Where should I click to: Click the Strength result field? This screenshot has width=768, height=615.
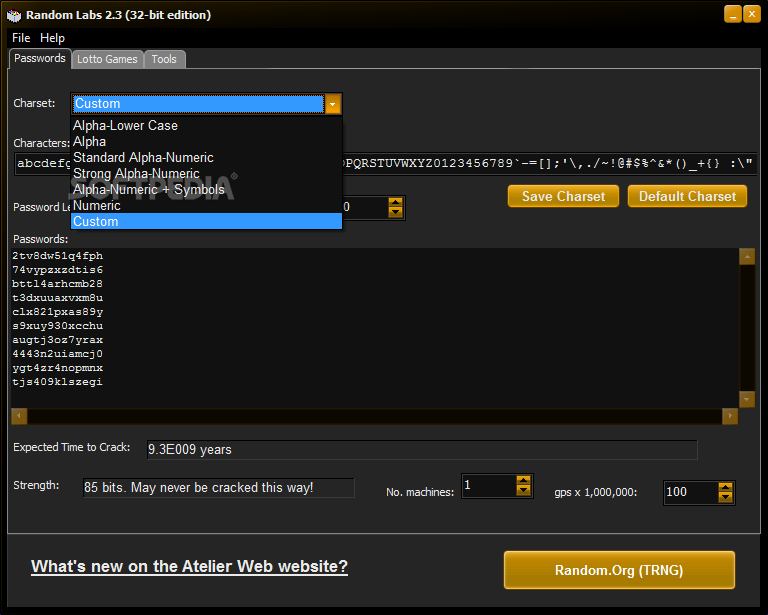(x=218, y=488)
